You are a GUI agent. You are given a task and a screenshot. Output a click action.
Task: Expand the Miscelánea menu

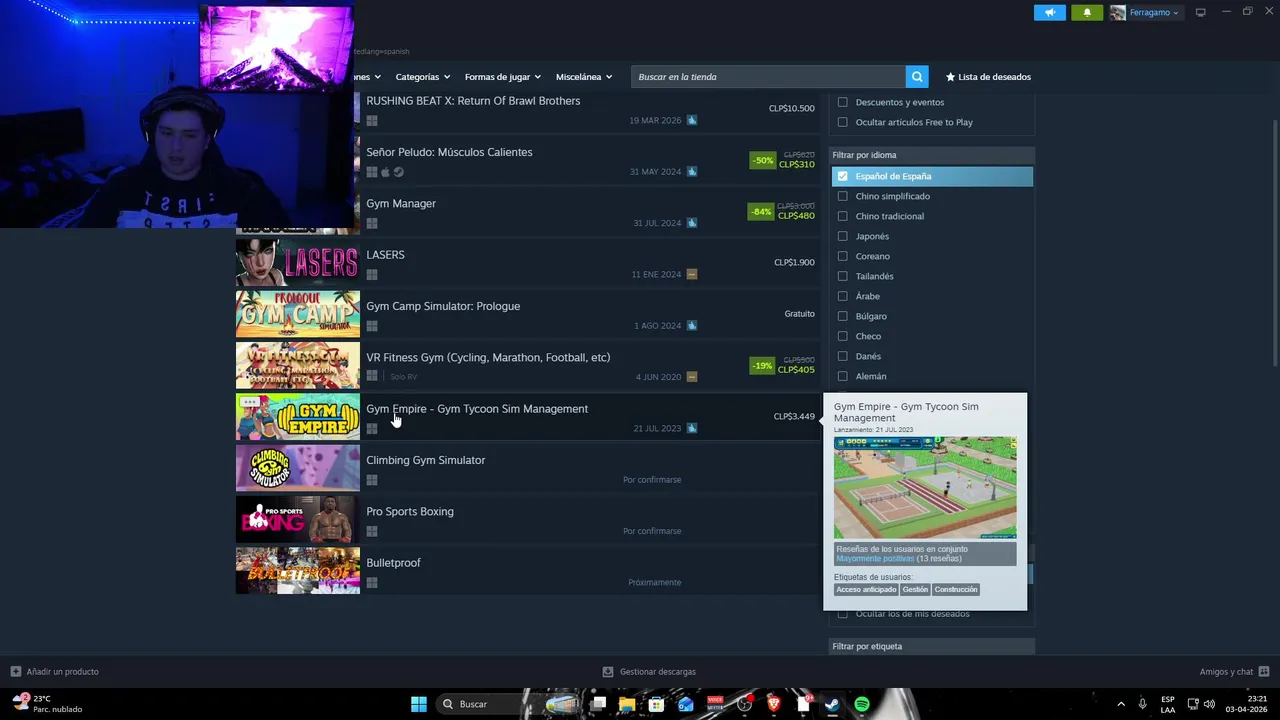(584, 77)
